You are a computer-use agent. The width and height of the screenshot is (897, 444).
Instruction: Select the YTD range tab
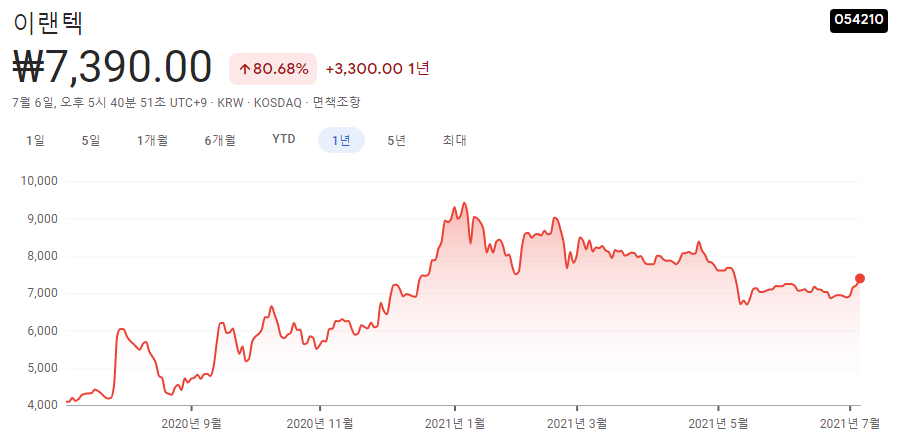point(284,140)
